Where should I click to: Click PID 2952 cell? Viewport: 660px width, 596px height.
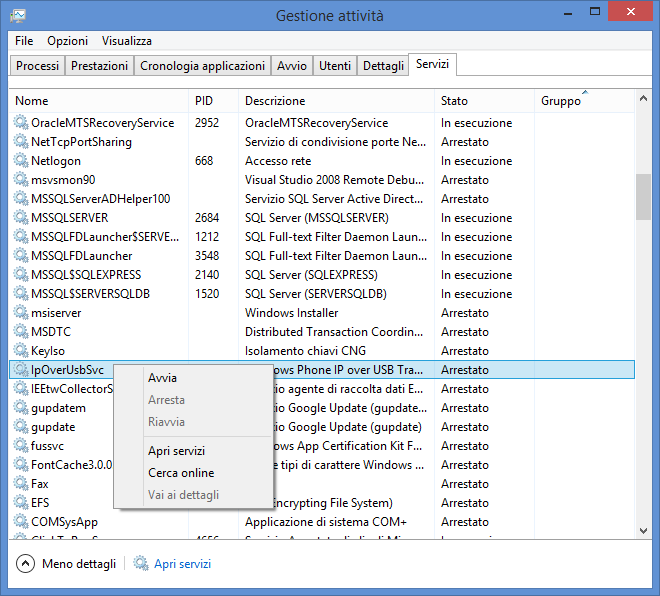pyautogui.click(x=207, y=122)
